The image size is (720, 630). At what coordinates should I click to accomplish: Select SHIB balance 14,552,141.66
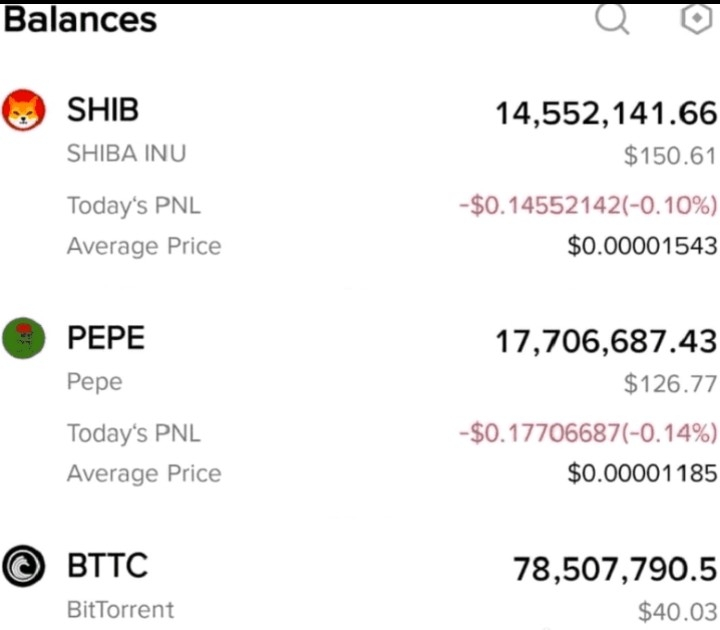pos(606,113)
